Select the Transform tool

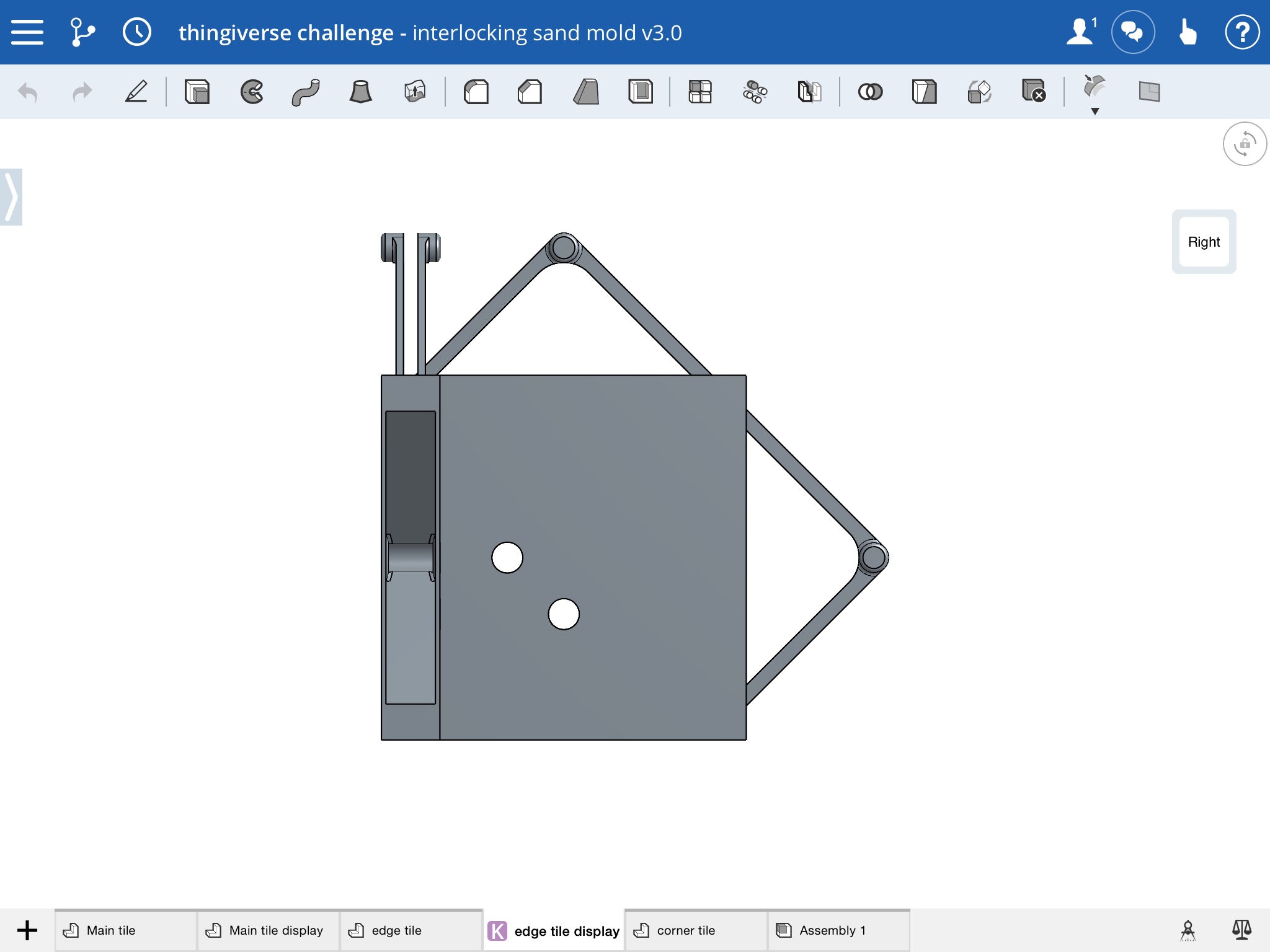click(x=979, y=92)
